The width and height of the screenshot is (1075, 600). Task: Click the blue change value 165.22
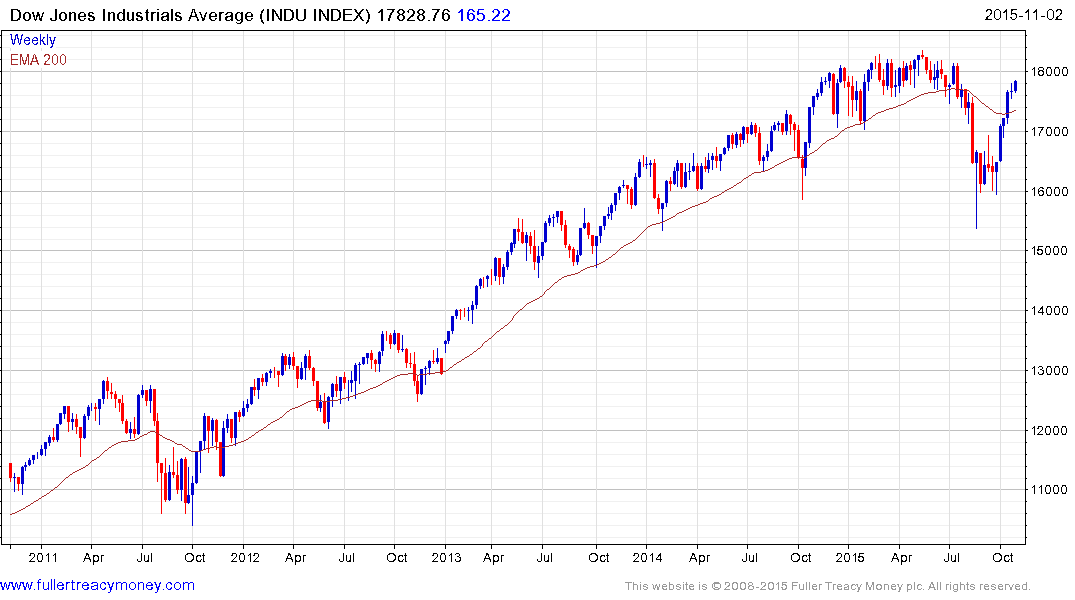pos(483,15)
